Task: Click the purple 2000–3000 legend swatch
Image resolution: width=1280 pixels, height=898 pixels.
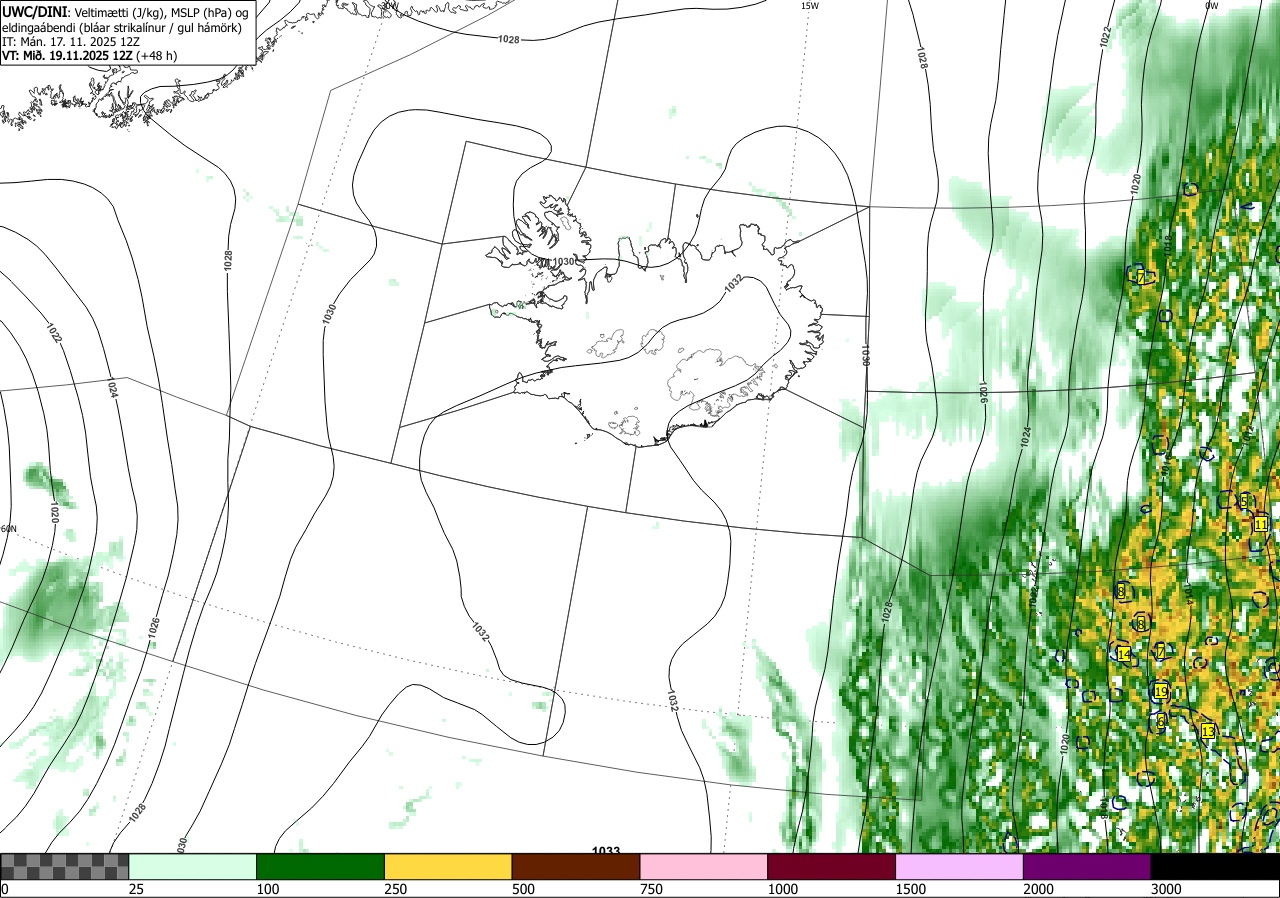Action: tap(1088, 866)
